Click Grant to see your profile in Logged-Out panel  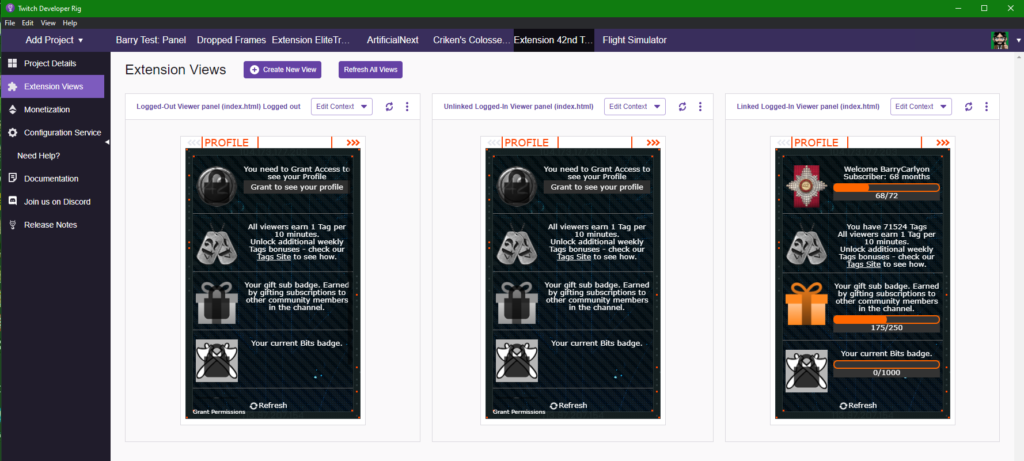tap(296, 187)
